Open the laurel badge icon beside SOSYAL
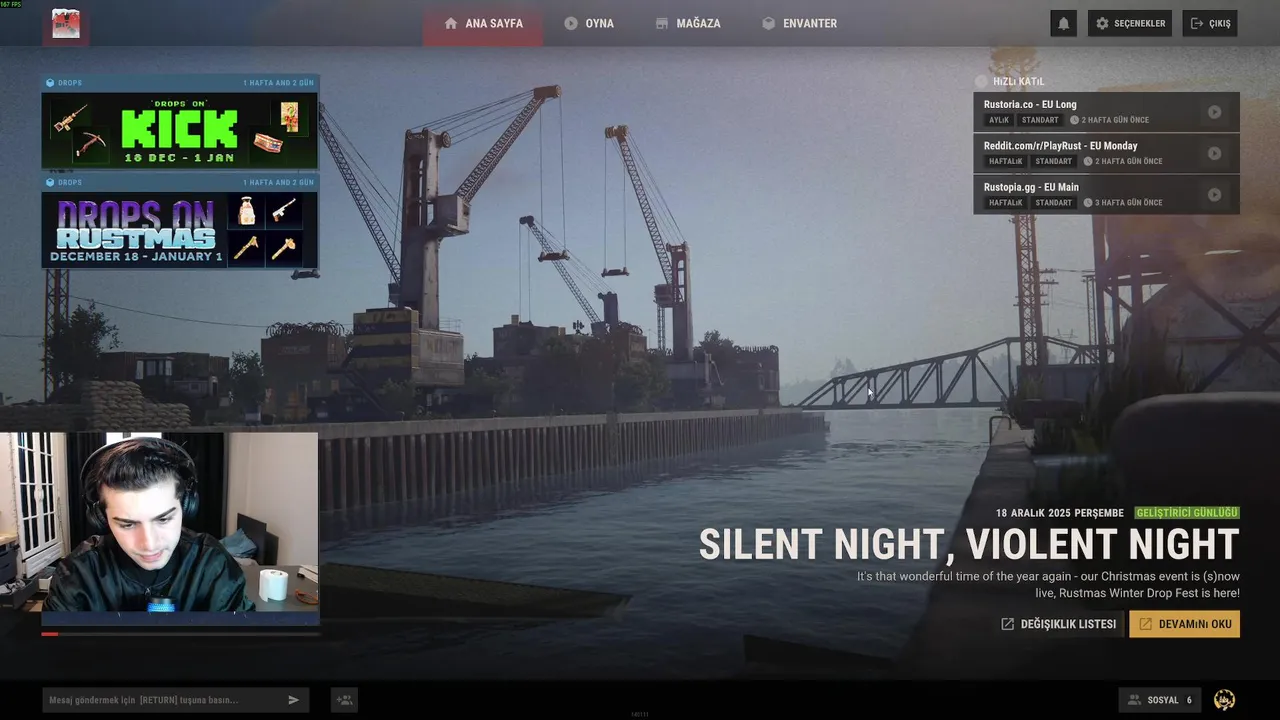This screenshot has height=720, width=1280. [1224, 700]
